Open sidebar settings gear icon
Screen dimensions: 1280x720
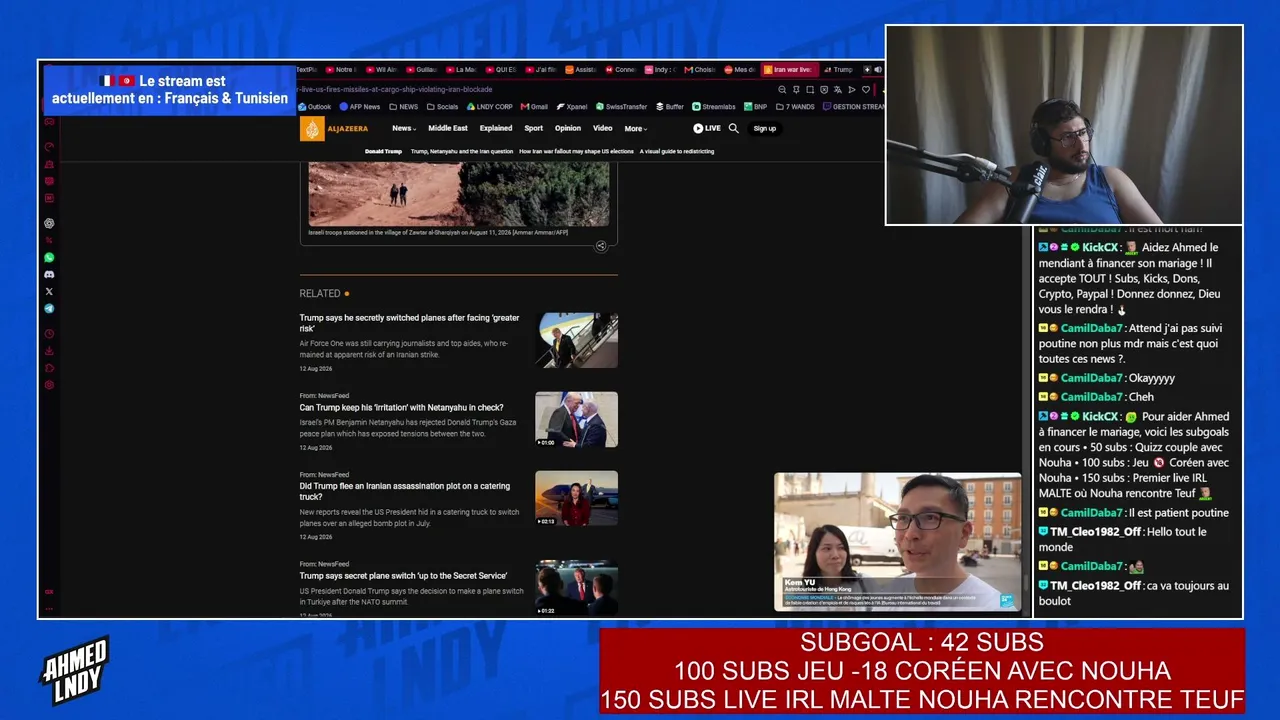(x=49, y=385)
